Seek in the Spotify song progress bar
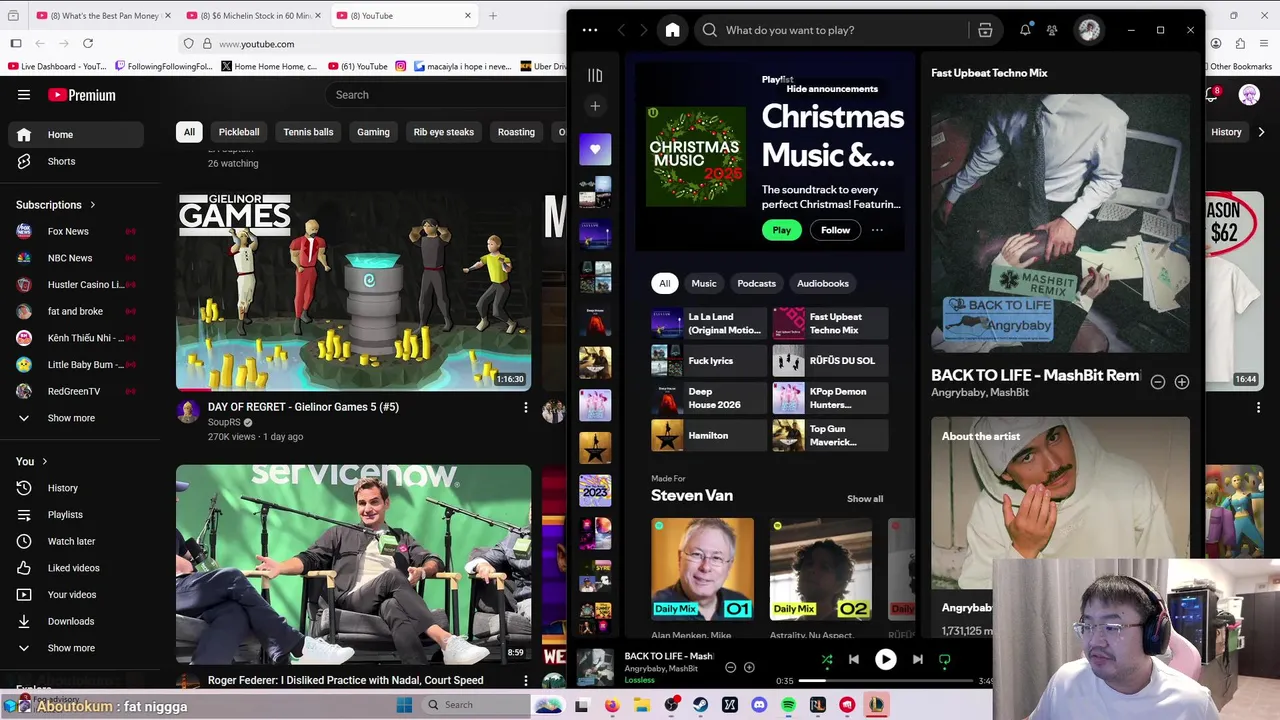1280x720 pixels. 885,681
